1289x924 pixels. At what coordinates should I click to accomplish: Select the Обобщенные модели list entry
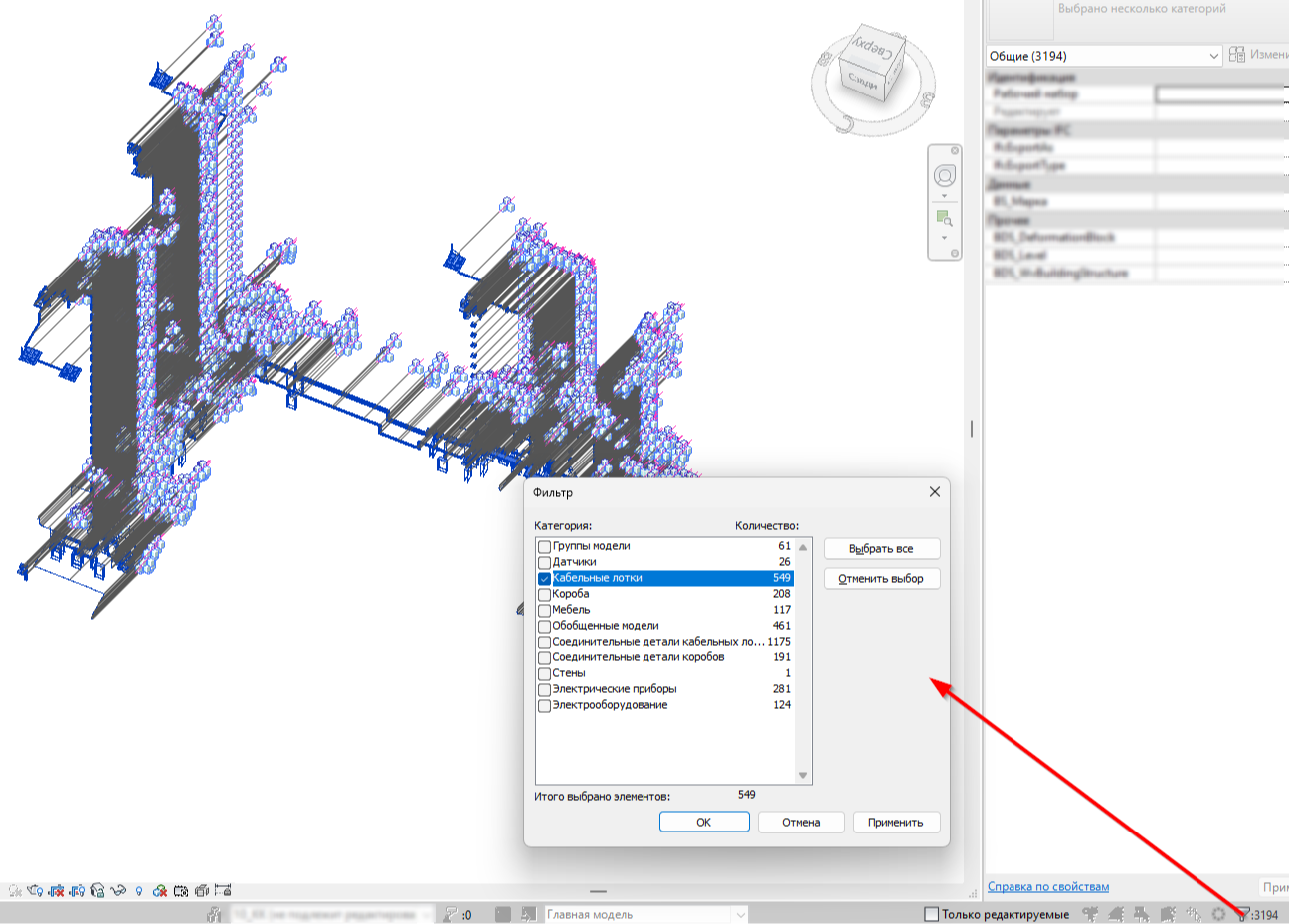(x=605, y=626)
